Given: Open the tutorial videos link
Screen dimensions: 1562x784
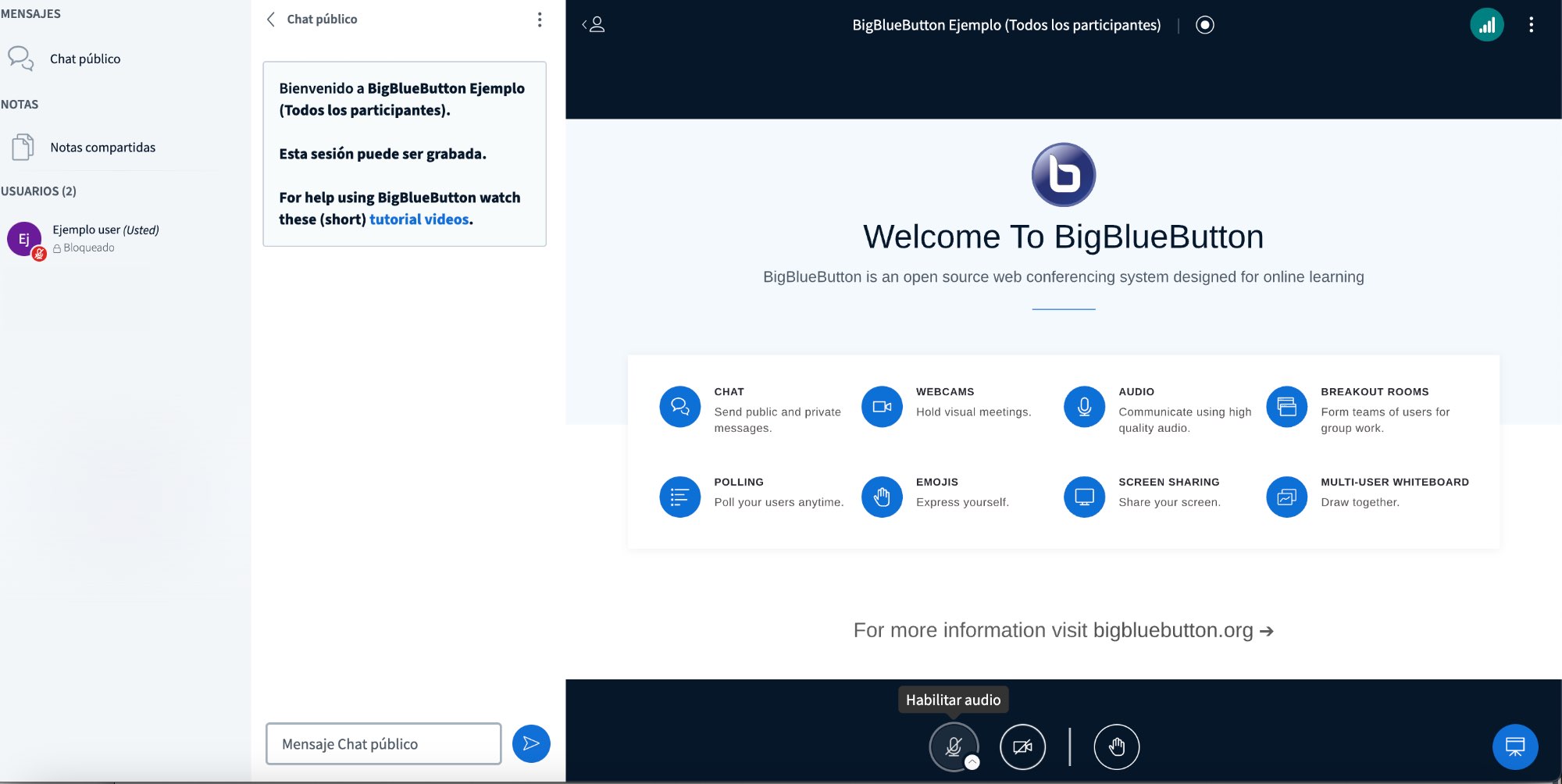Looking at the screenshot, I should (x=419, y=219).
